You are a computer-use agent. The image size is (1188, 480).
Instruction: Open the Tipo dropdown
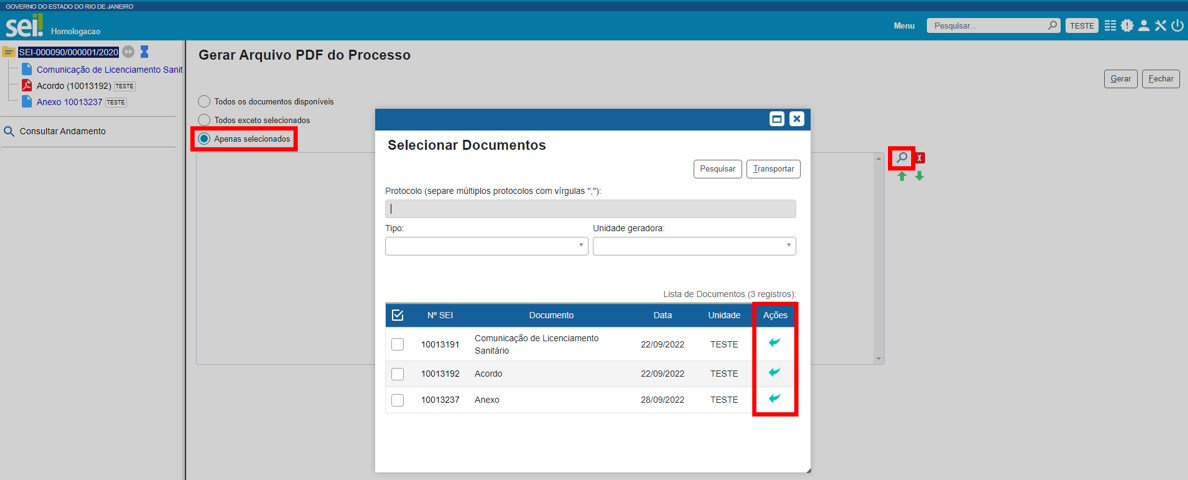[x=486, y=246]
